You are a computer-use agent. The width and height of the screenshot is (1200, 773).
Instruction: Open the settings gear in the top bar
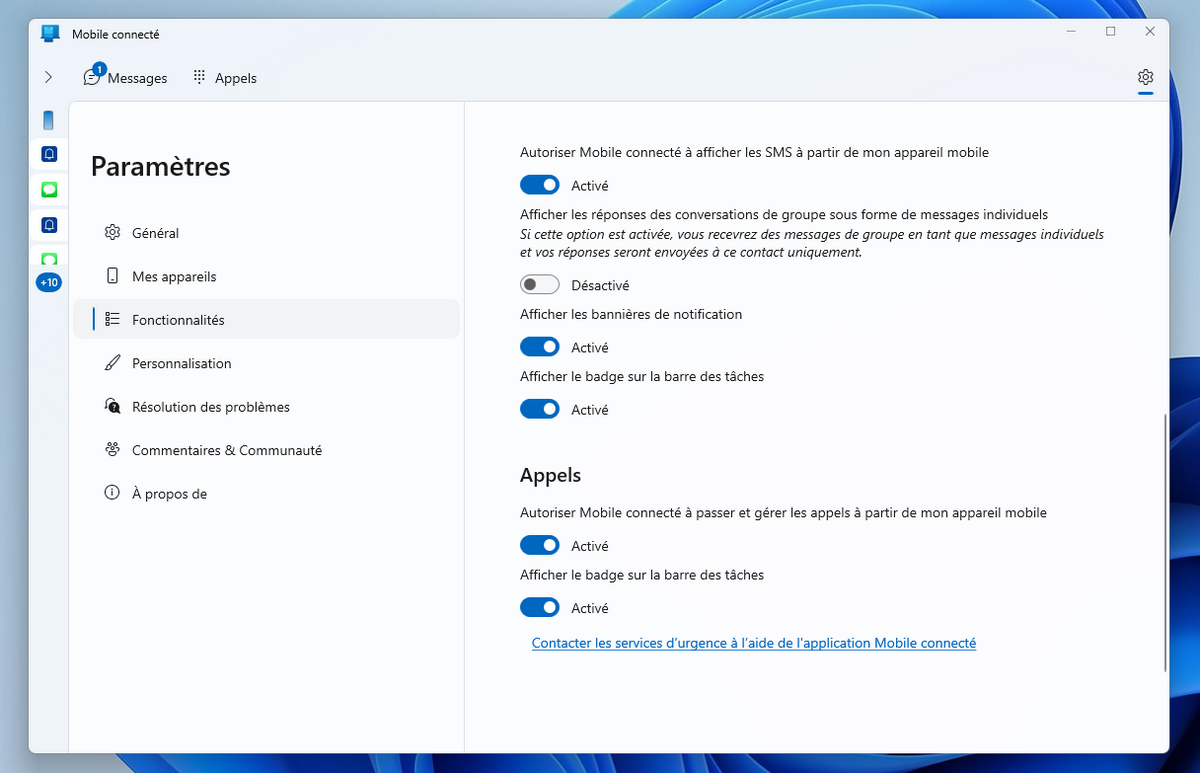(1145, 77)
